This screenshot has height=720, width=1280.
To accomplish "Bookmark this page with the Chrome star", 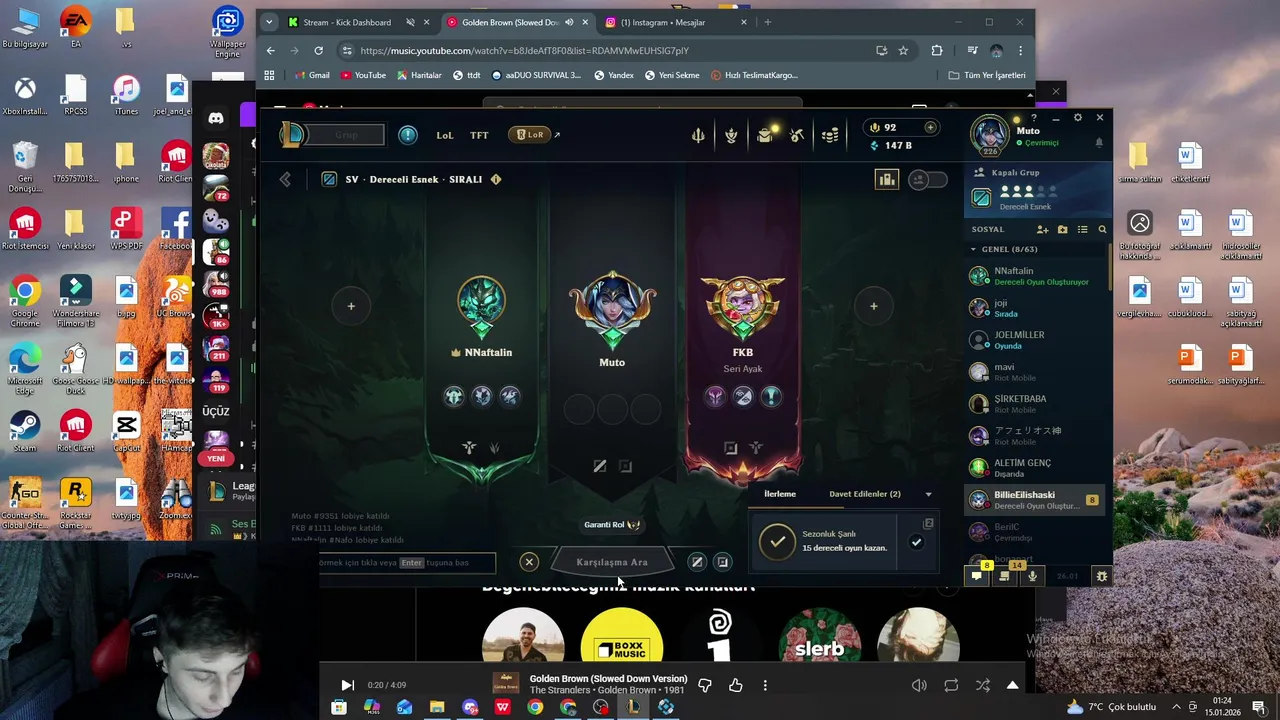I will click(903, 50).
